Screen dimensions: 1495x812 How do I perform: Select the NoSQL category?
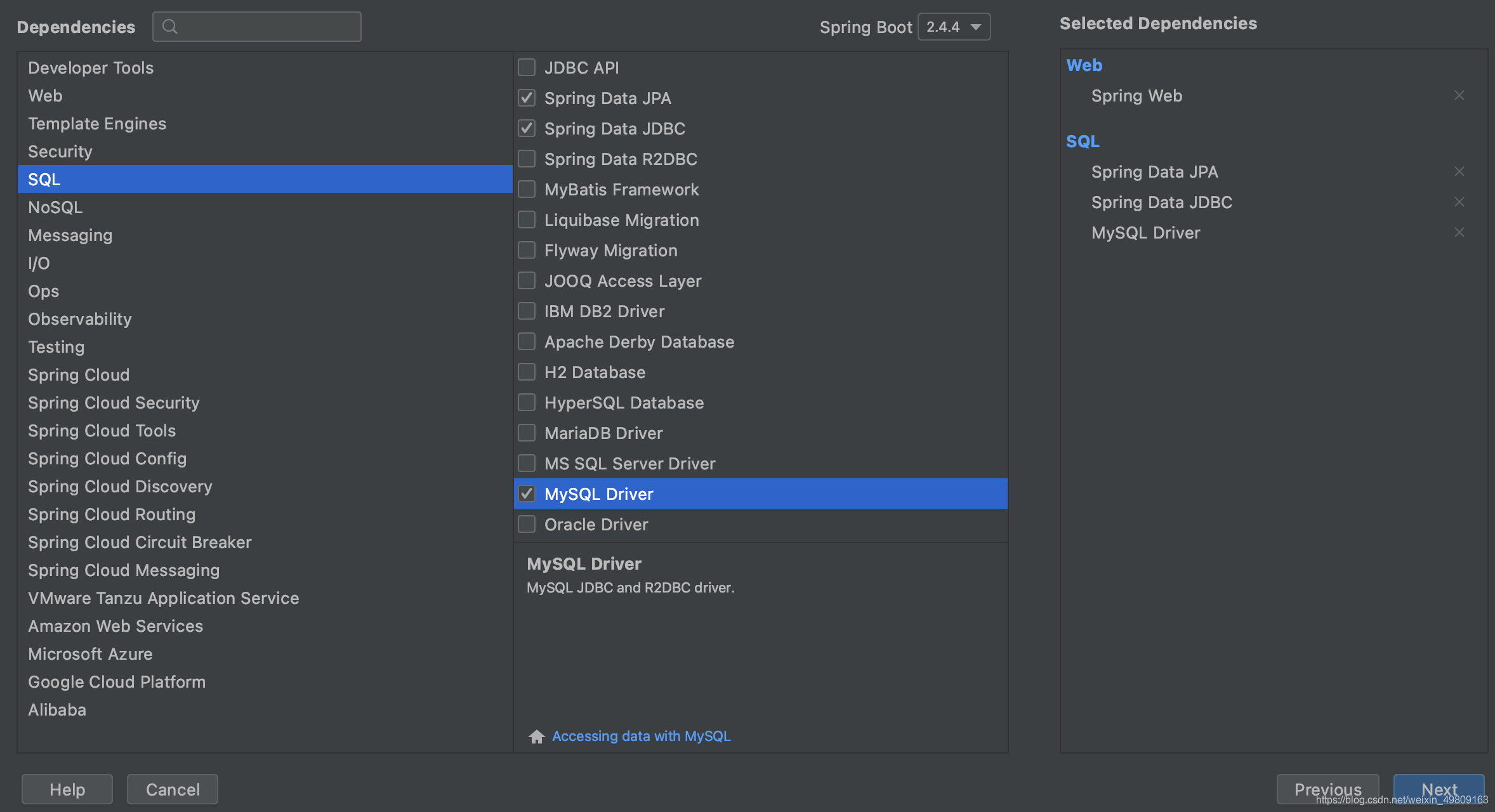point(265,207)
